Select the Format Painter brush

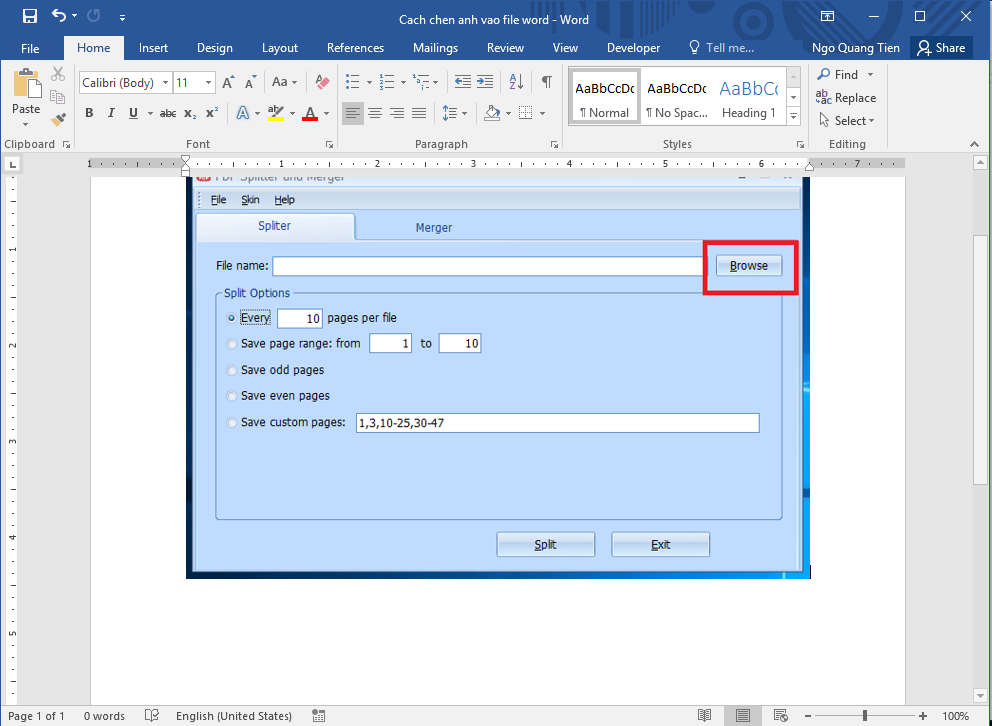click(58, 119)
